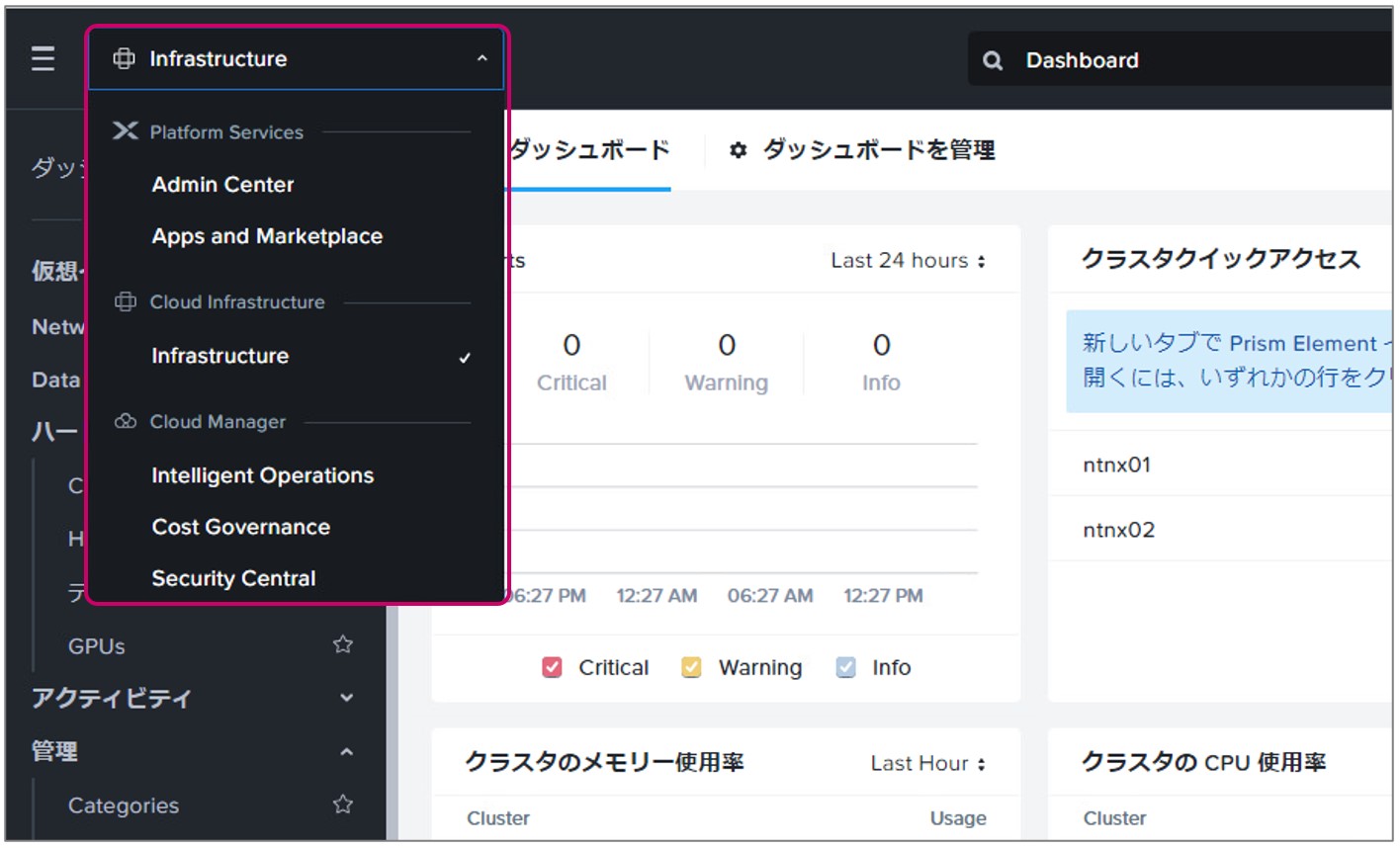1400x848 pixels.
Task: Click the Cloud Manager cloud icon
Action: [126, 421]
